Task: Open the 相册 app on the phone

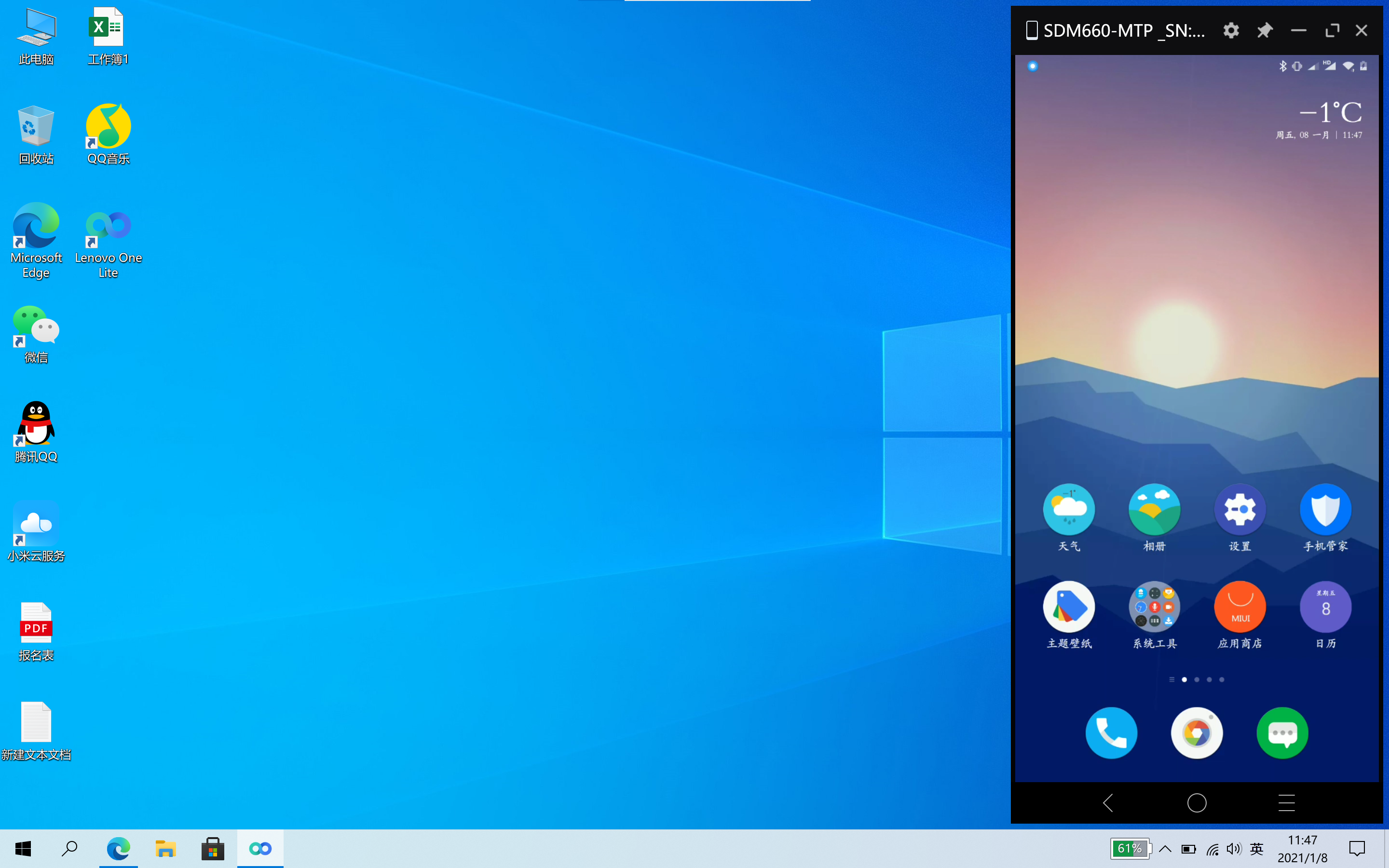Action: [x=1154, y=518]
